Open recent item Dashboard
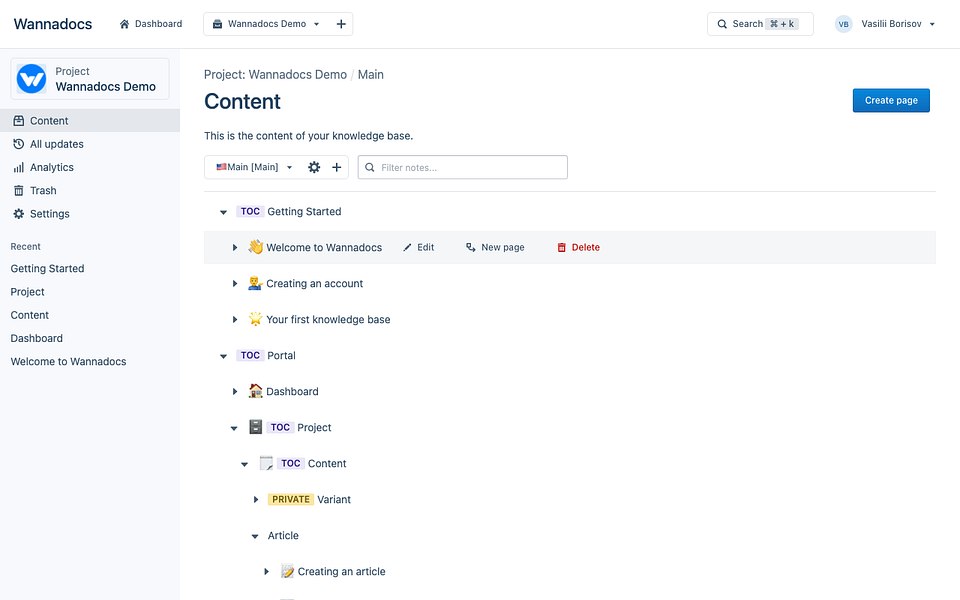The image size is (960, 600). coord(37,338)
